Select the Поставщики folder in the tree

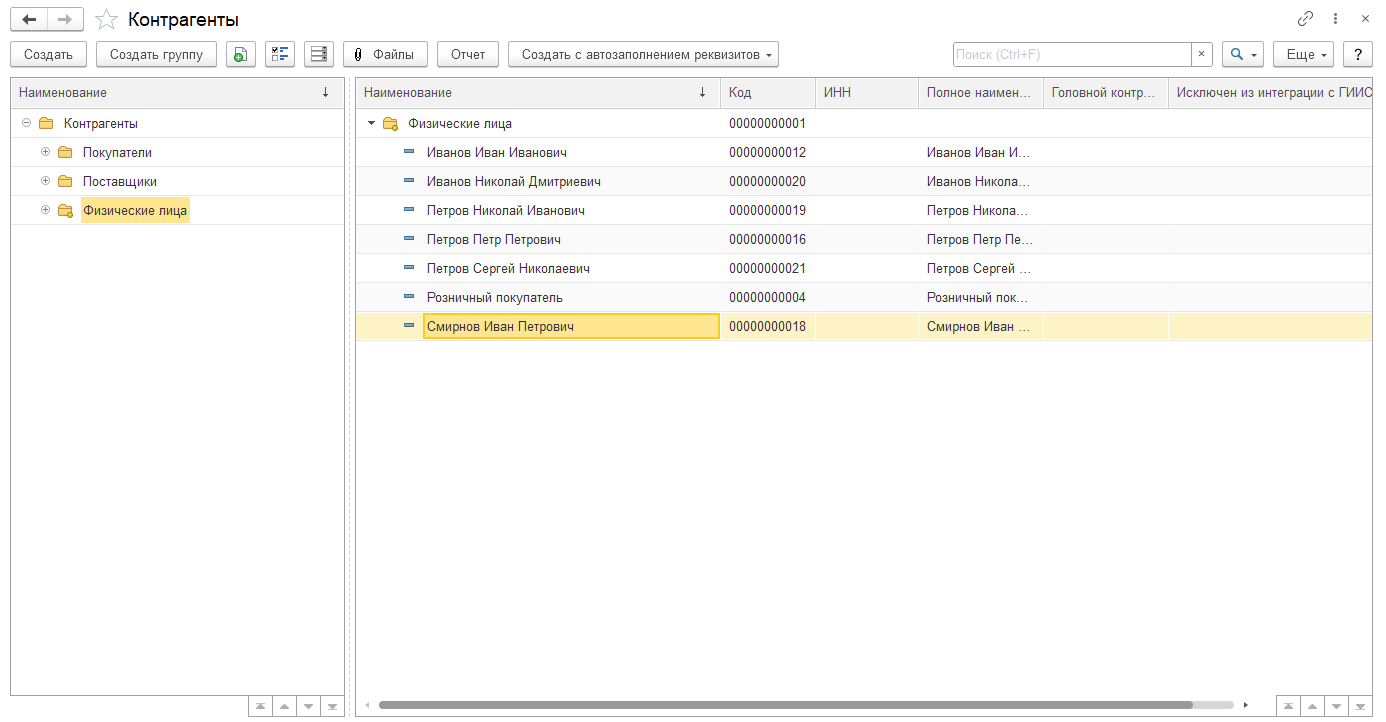point(119,181)
